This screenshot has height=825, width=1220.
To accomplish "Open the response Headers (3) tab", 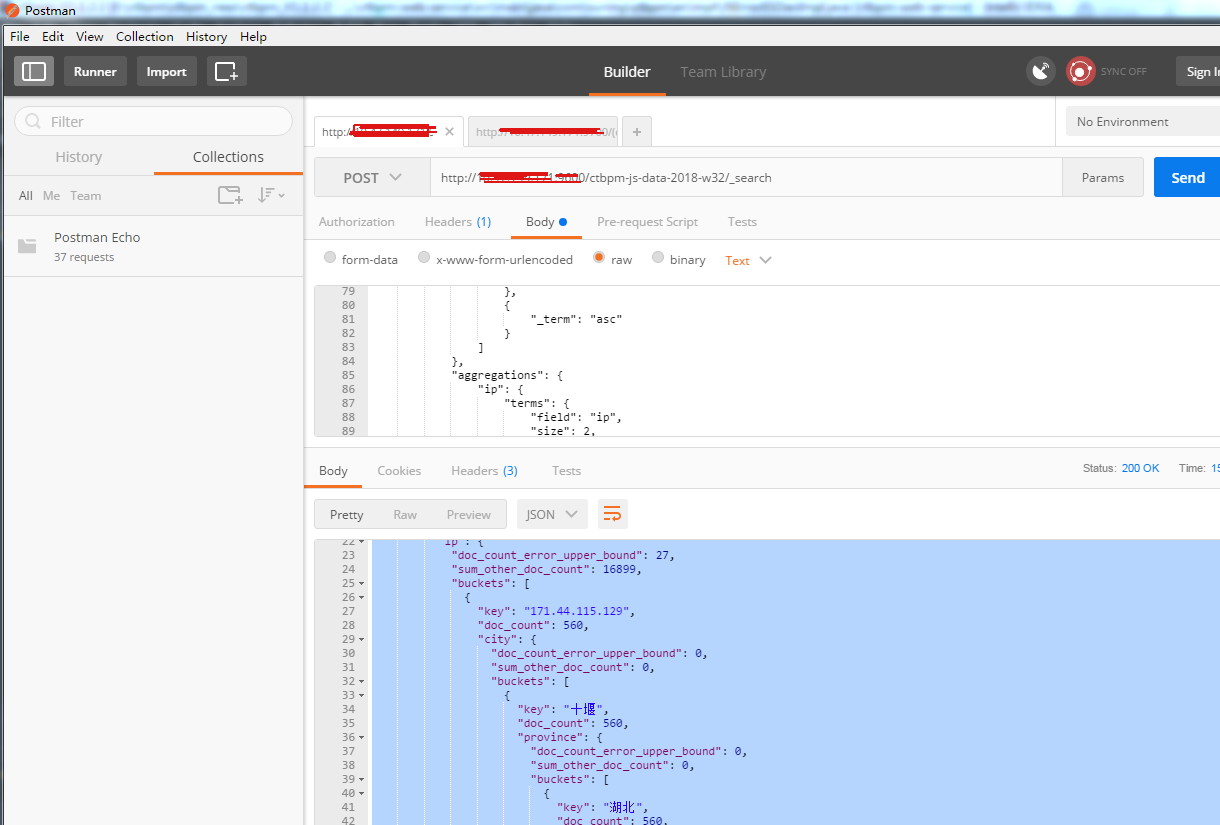I will (x=484, y=470).
